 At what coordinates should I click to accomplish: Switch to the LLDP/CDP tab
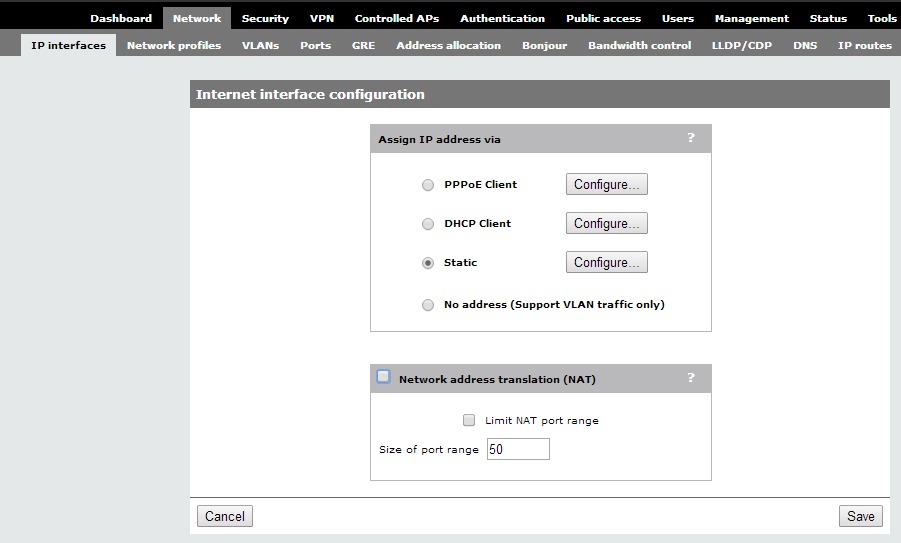pyautogui.click(x=742, y=45)
